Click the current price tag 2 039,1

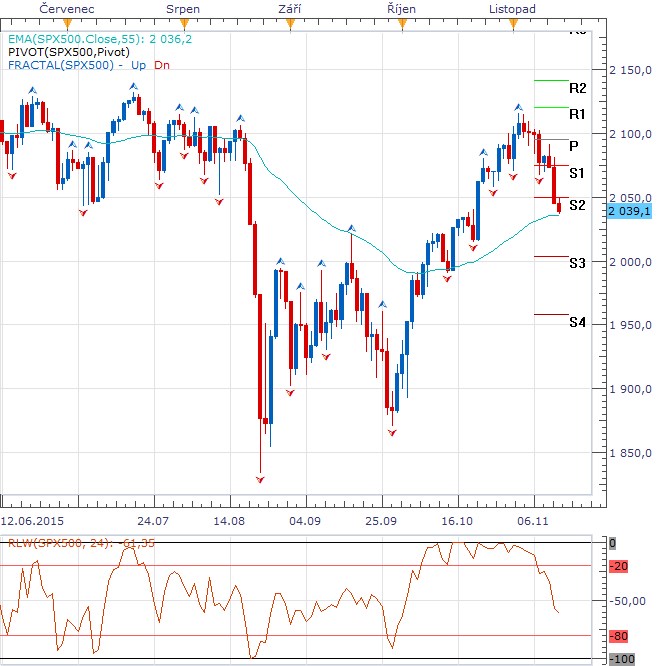(630, 211)
